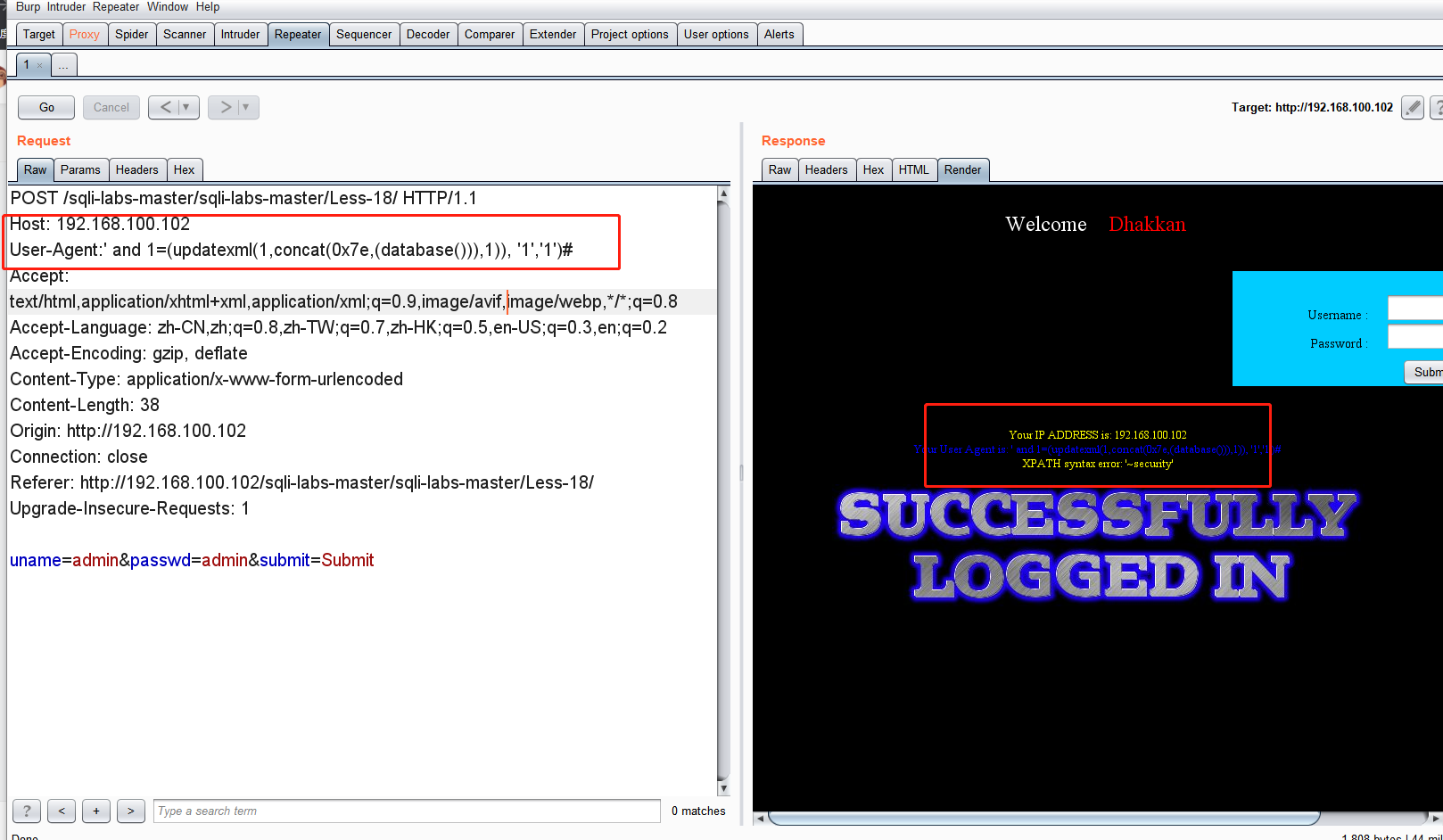Select the Intruder tool tab

(241, 35)
